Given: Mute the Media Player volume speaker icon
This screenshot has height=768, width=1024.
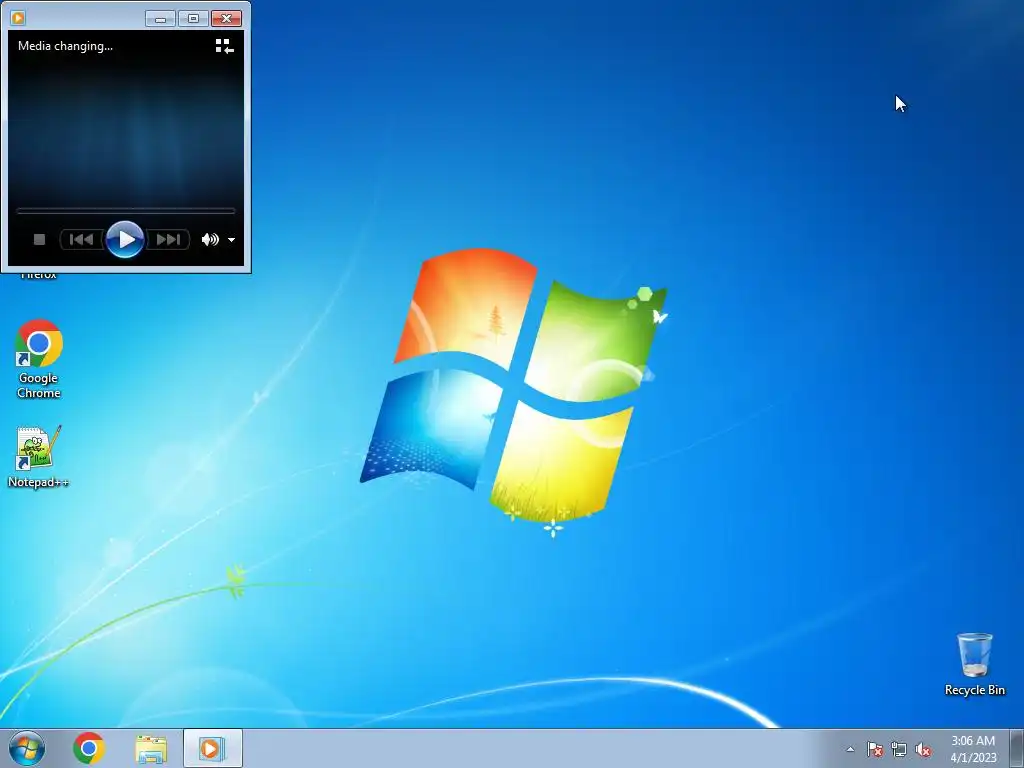Looking at the screenshot, I should pos(210,240).
